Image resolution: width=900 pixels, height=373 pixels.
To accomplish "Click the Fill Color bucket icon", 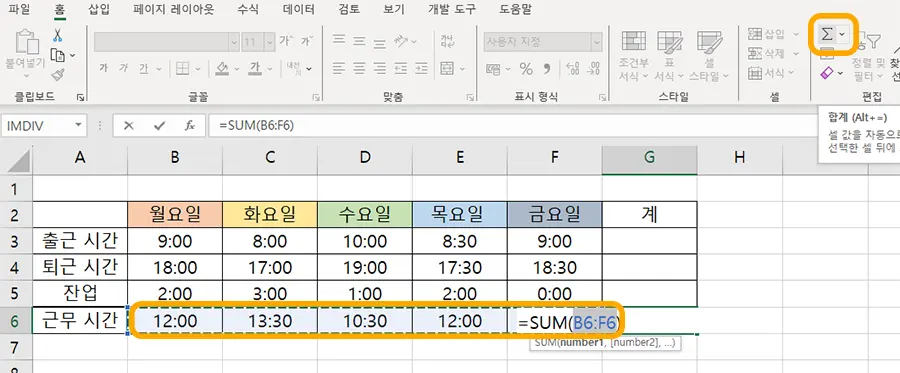I will pyautogui.click(x=223, y=68).
